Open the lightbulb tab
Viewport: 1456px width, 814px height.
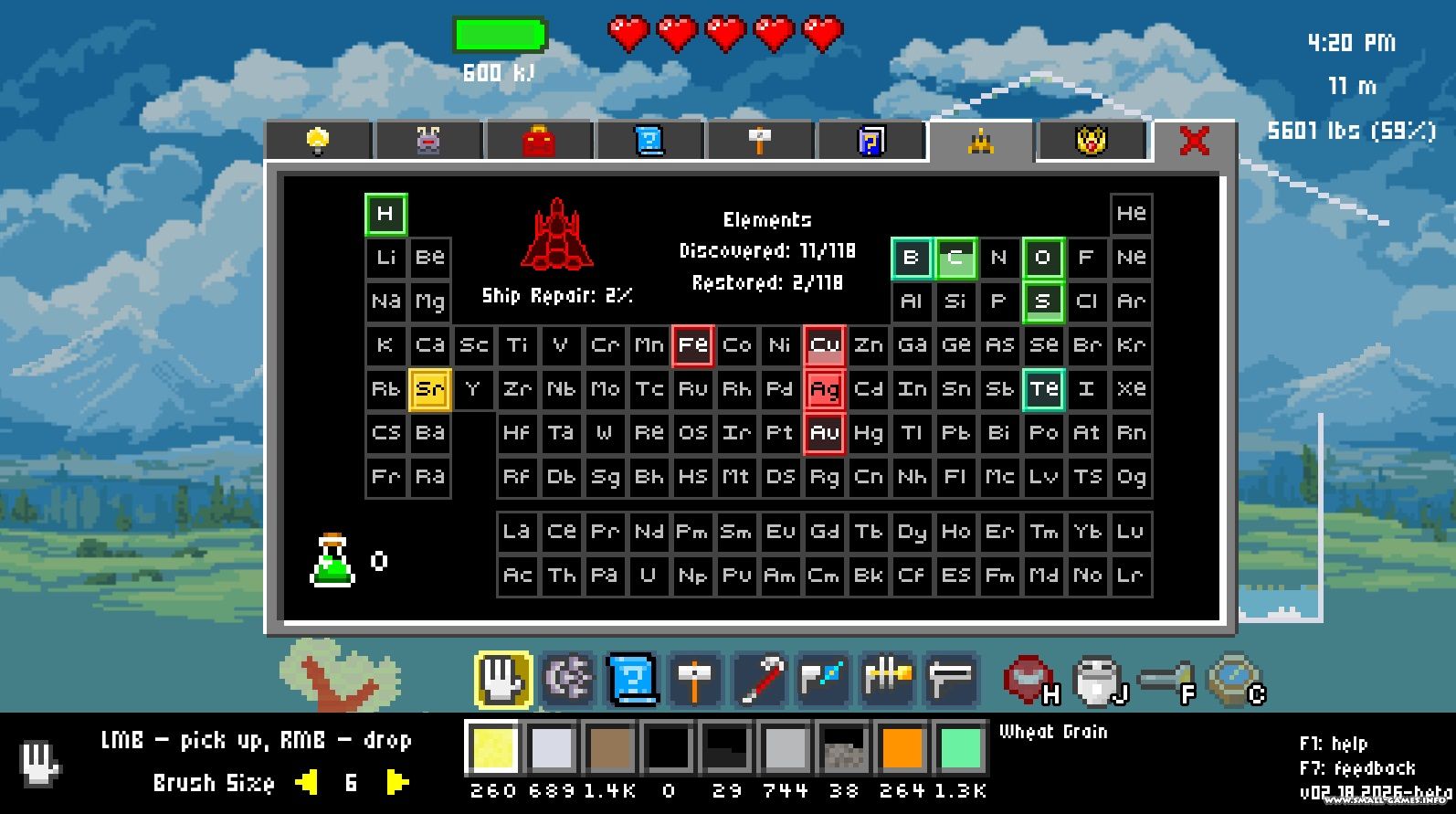pos(318,141)
